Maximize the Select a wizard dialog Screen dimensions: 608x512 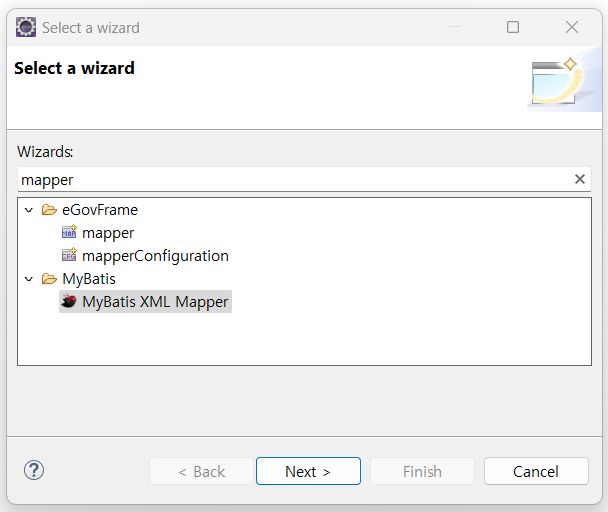(513, 27)
